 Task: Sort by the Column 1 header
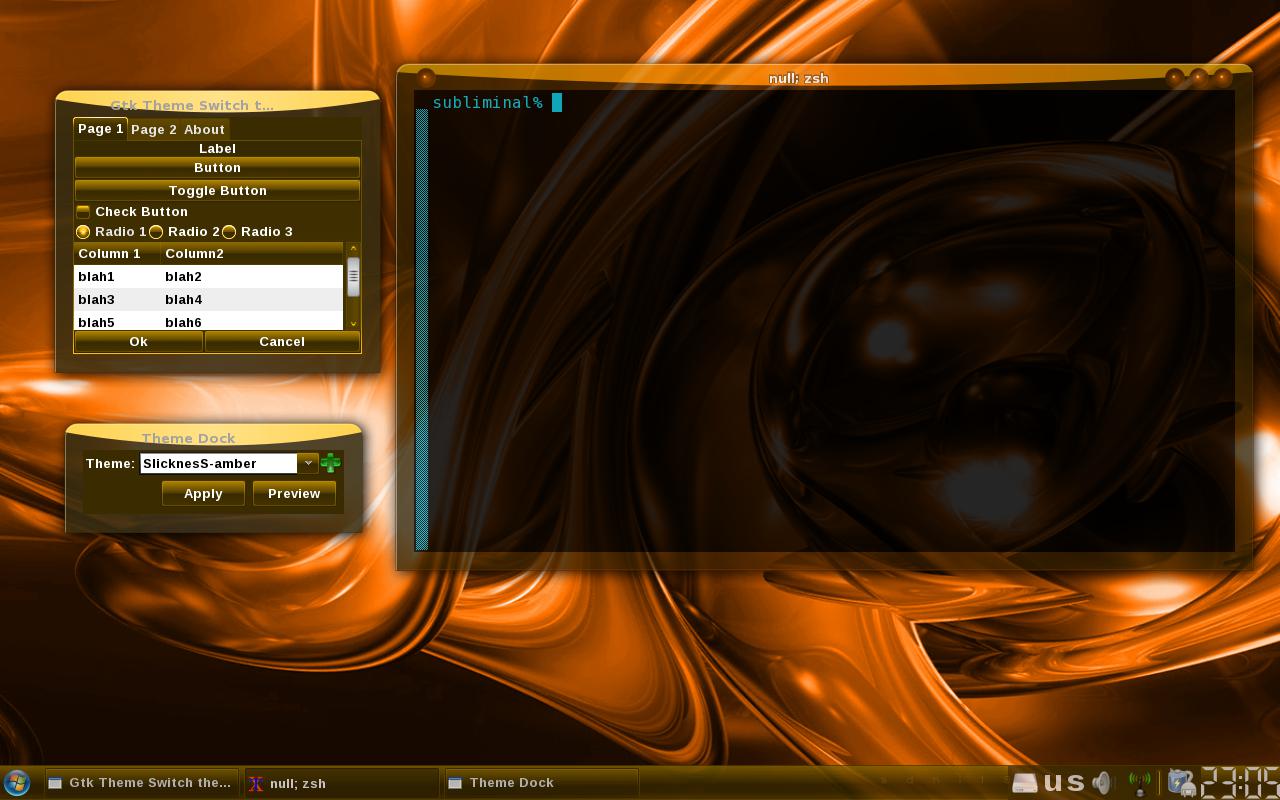click(117, 254)
